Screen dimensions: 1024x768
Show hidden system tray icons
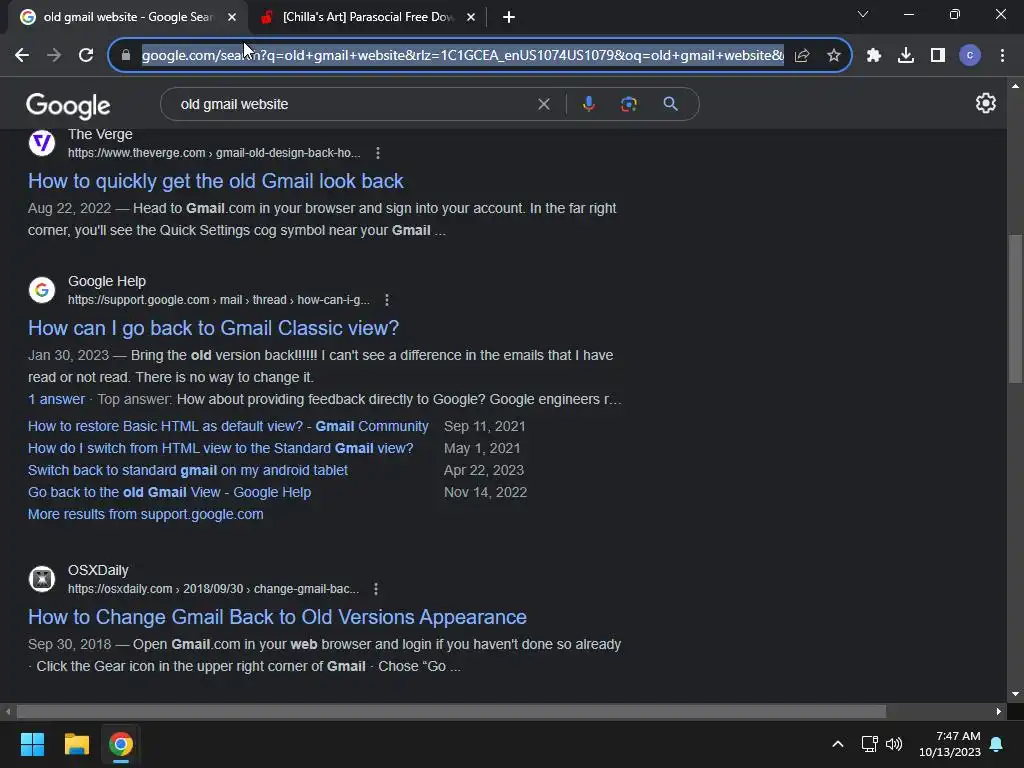pos(838,744)
